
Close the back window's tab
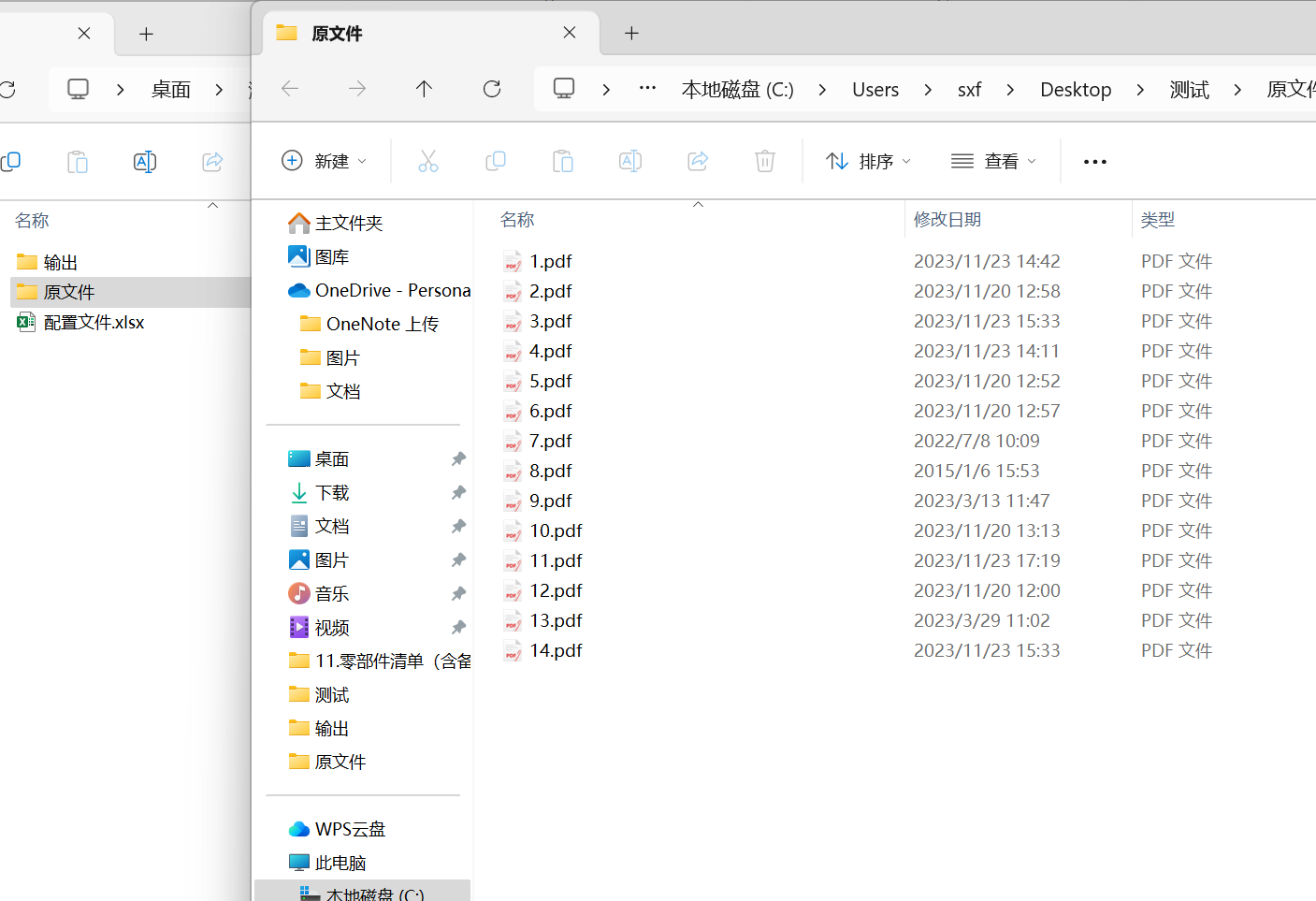[84, 34]
